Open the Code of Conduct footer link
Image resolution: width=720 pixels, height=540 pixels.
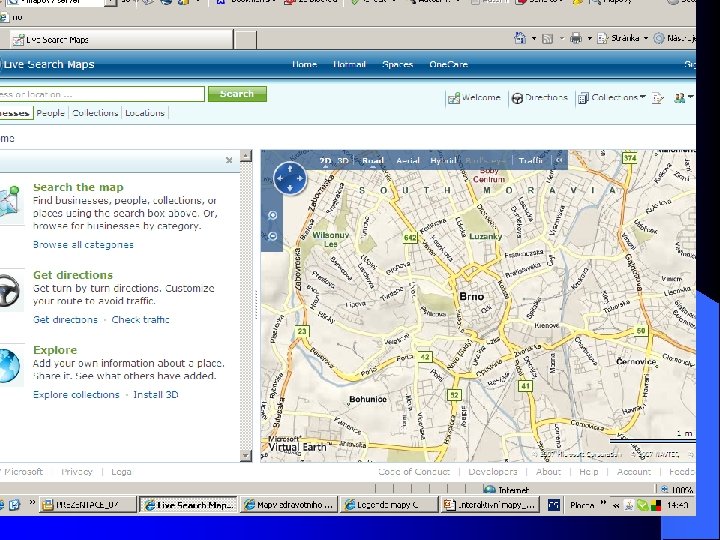414,472
